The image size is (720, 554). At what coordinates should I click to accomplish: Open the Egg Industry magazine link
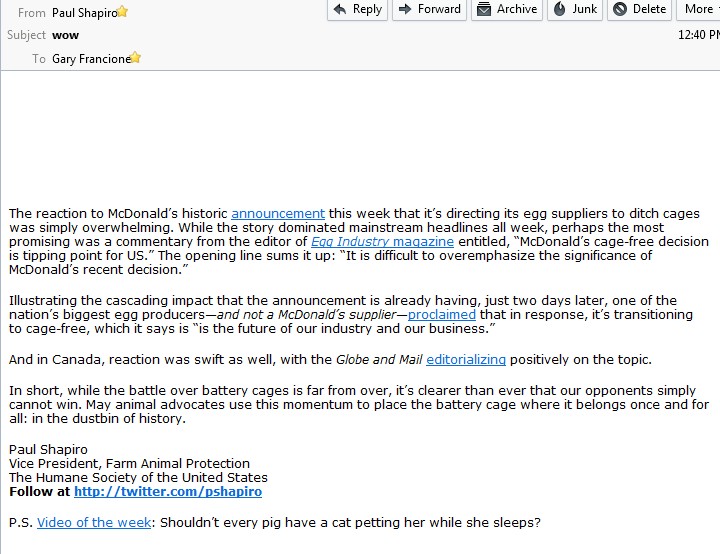(x=382, y=241)
